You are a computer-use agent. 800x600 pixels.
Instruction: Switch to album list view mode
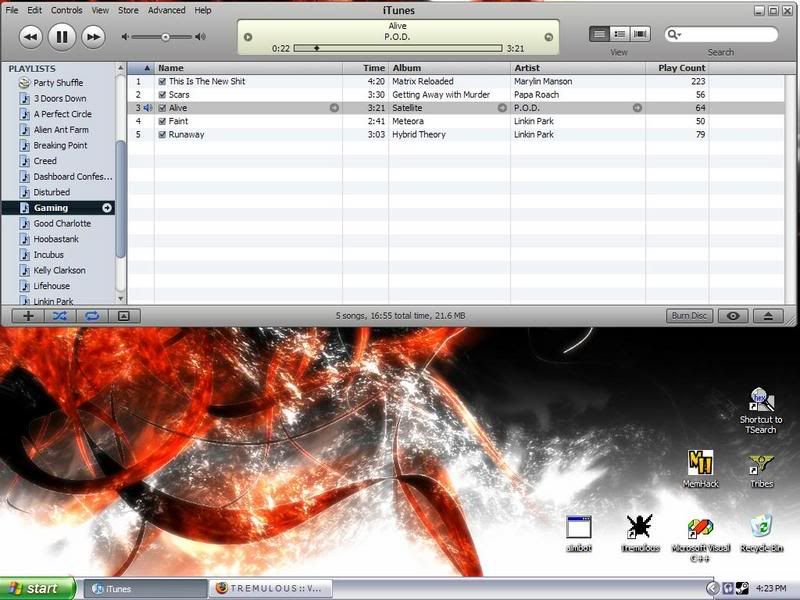tap(620, 34)
